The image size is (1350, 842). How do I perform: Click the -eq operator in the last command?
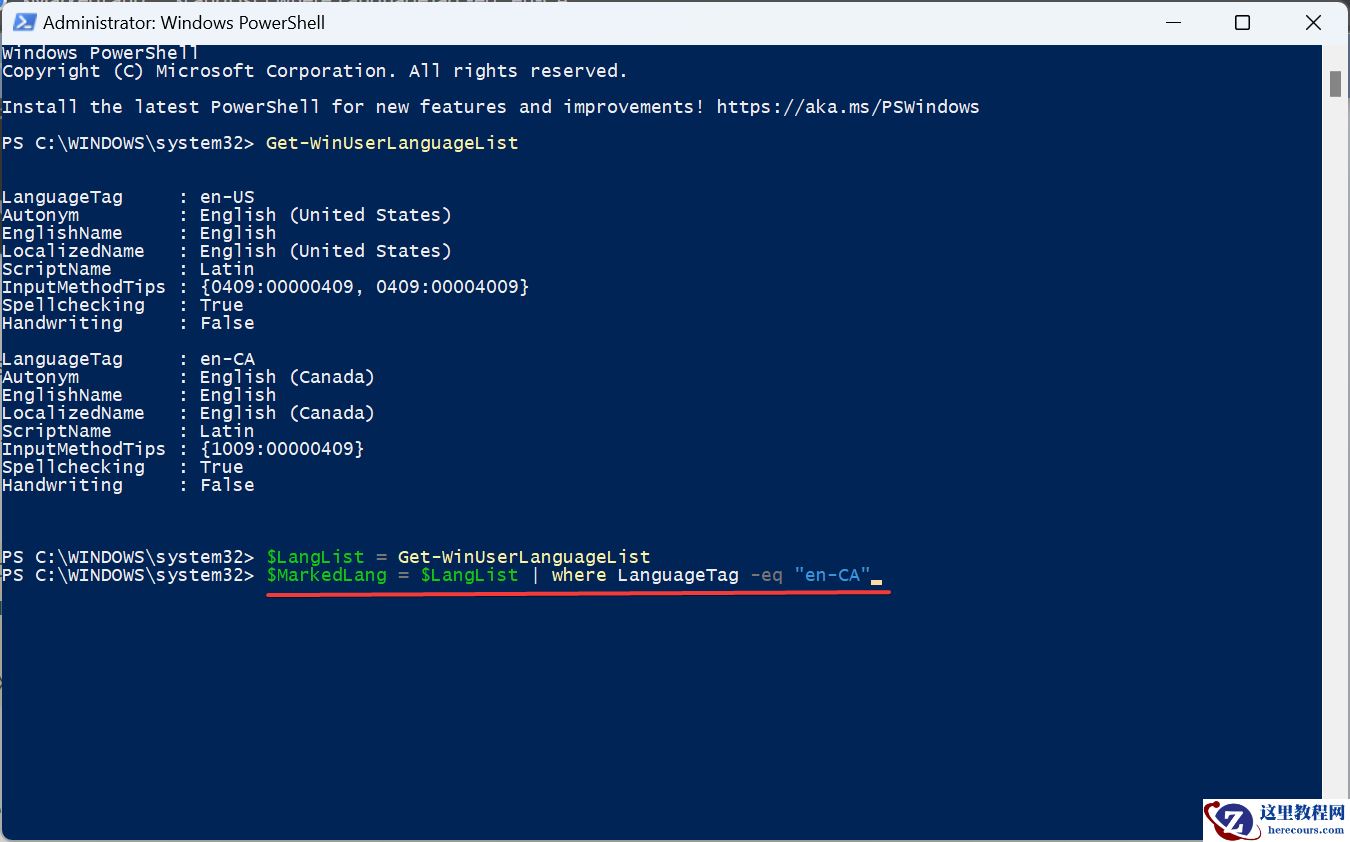(766, 575)
